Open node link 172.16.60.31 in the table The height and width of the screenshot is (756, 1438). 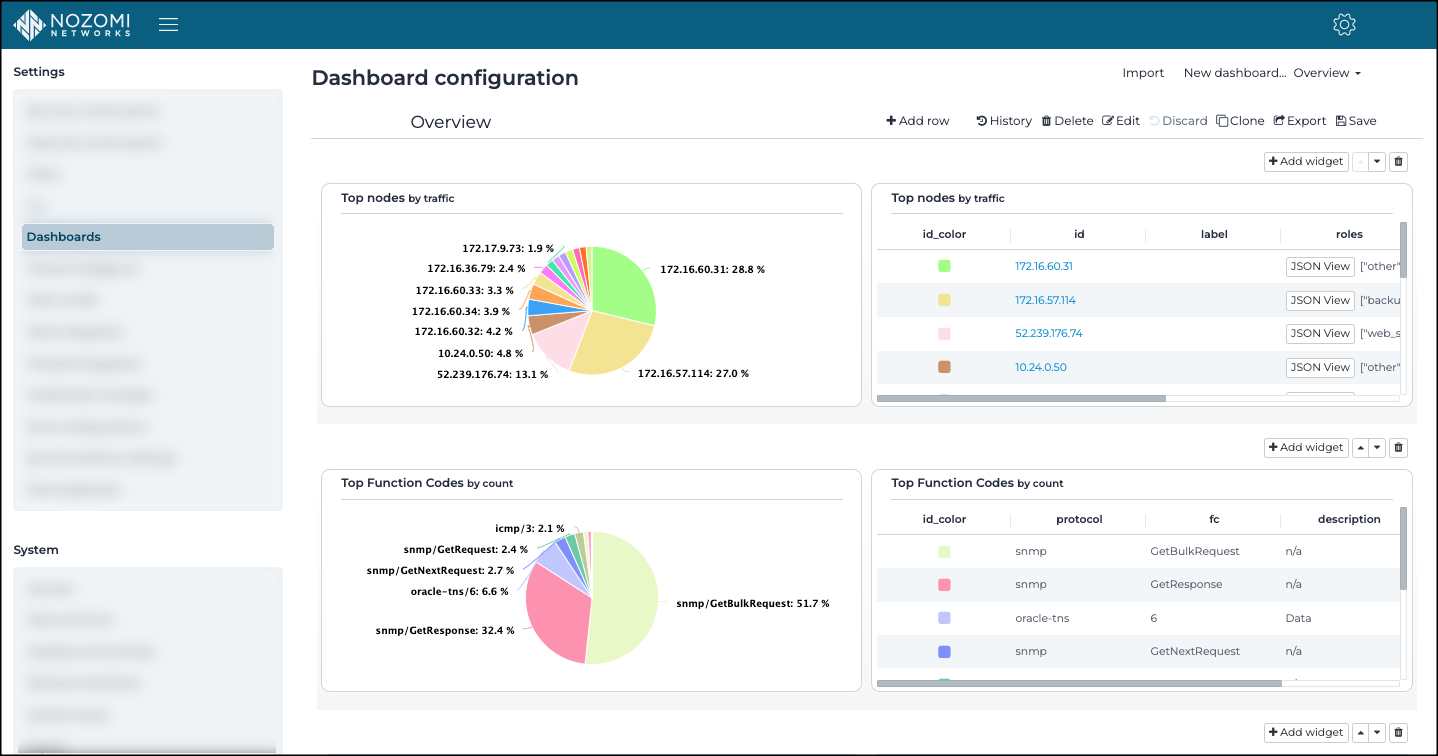click(1043, 267)
